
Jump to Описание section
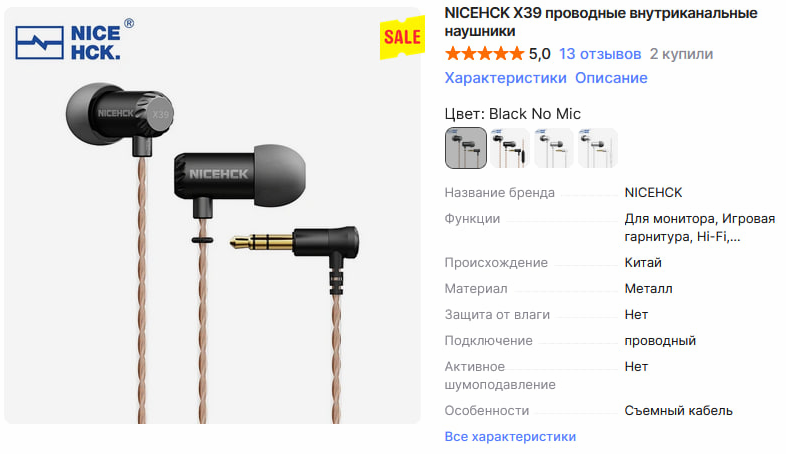click(611, 78)
